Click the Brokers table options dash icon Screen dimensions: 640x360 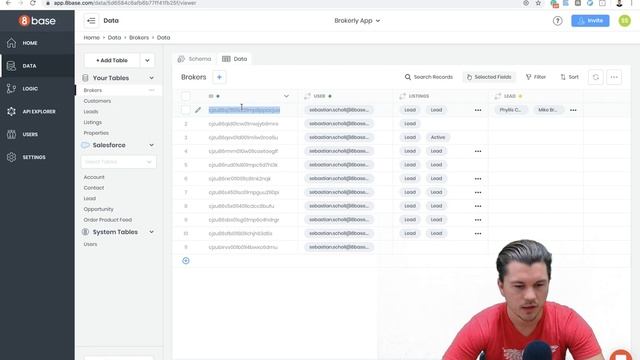pyautogui.click(x=151, y=90)
